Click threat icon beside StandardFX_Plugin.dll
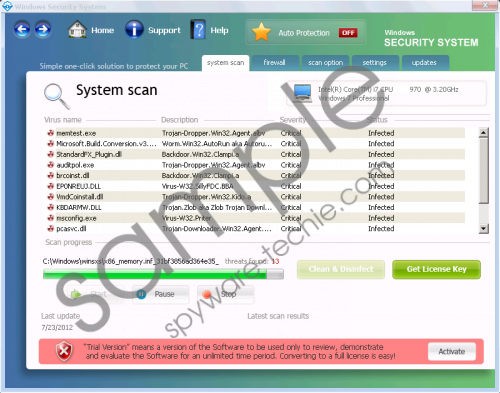Viewport: 500px width, 393px height. click(50, 154)
